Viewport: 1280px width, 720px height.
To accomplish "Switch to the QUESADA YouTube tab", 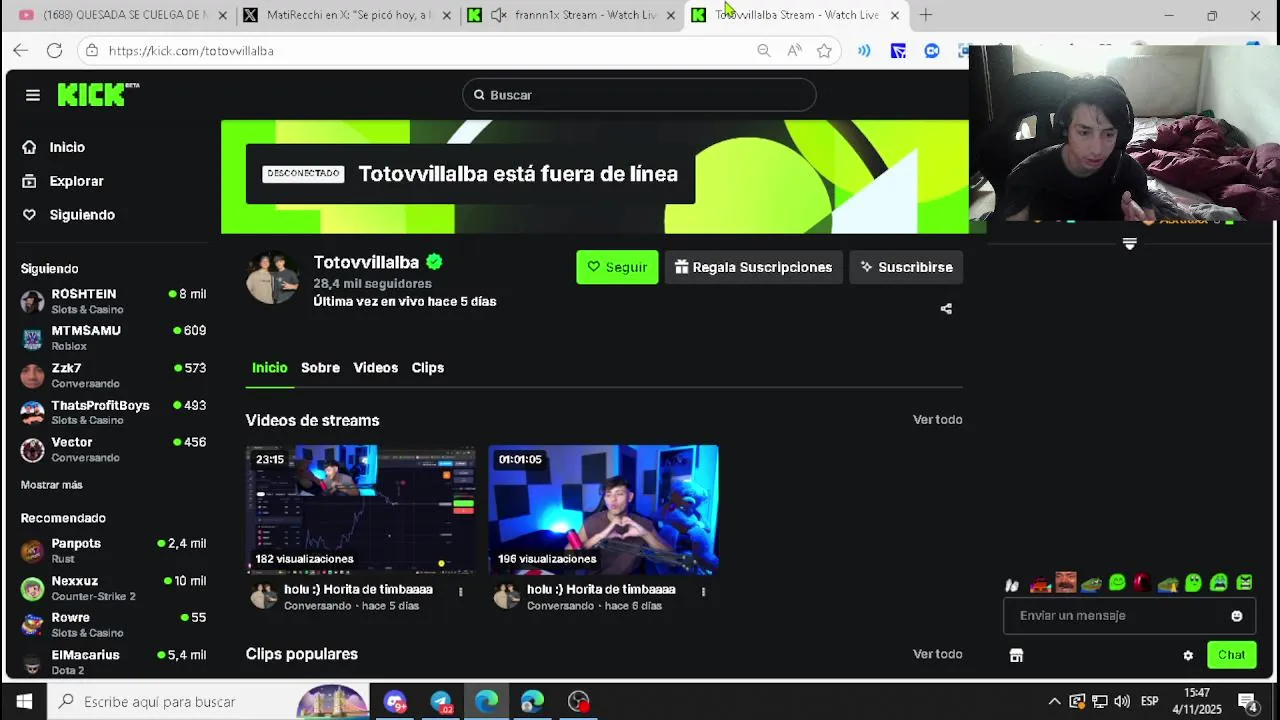I will coord(123,15).
